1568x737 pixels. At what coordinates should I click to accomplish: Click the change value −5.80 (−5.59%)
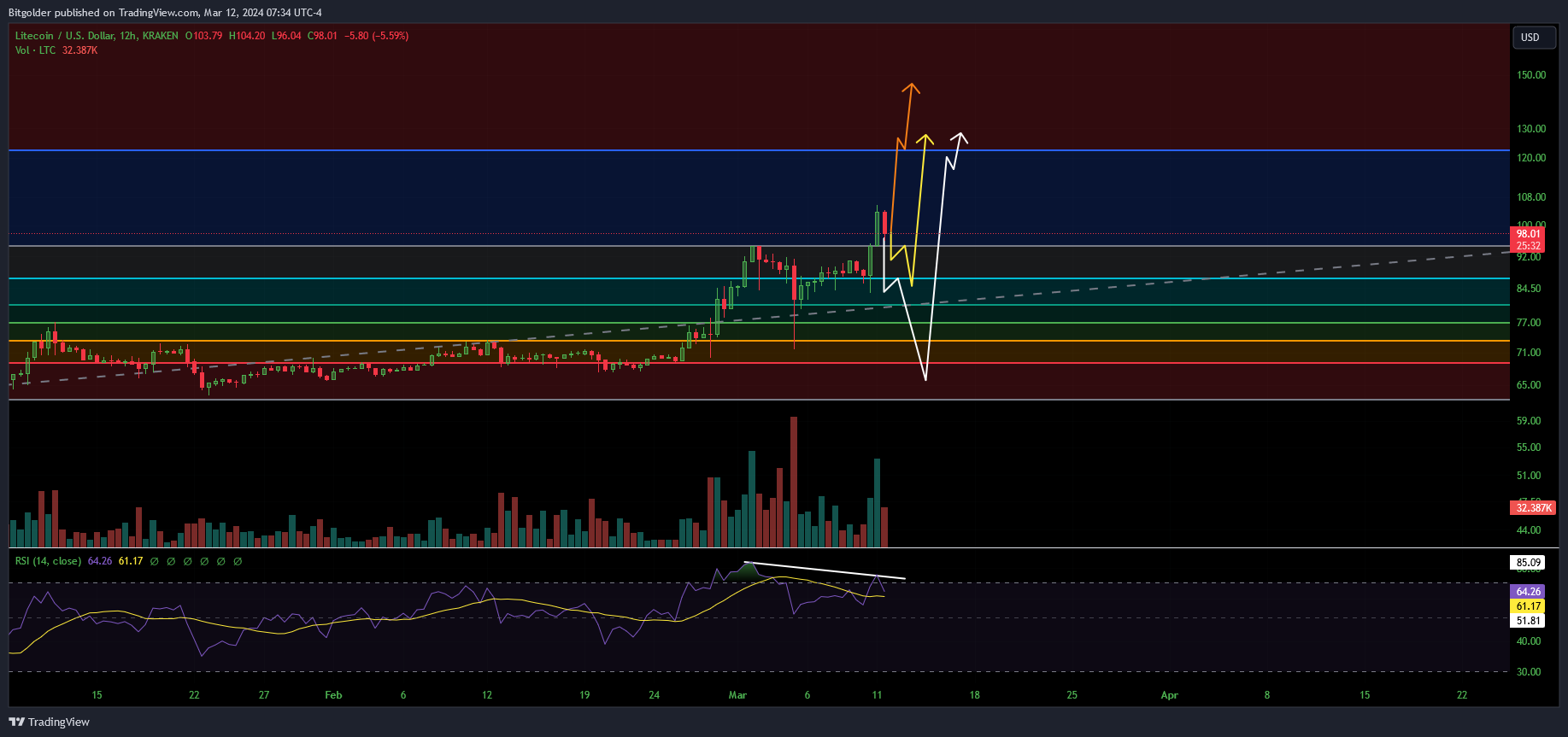pyautogui.click(x=377, y=36)
